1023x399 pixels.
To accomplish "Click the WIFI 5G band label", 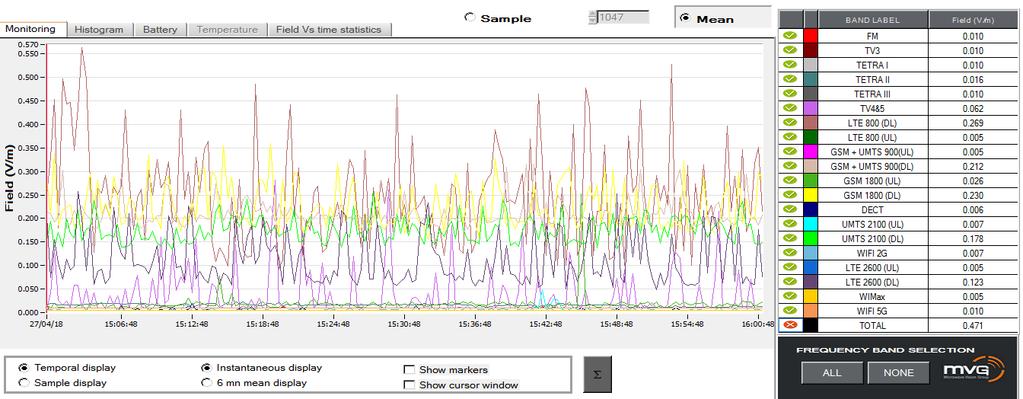I will [872, 310].
